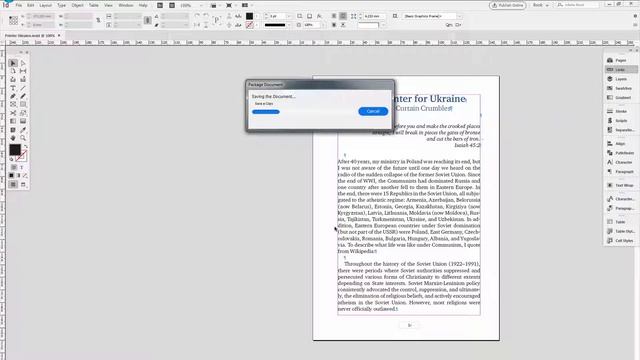The height and width of the screenshot is (360, 640).
Task: Click the page number marker below text
Action: [x=409, y=325]
